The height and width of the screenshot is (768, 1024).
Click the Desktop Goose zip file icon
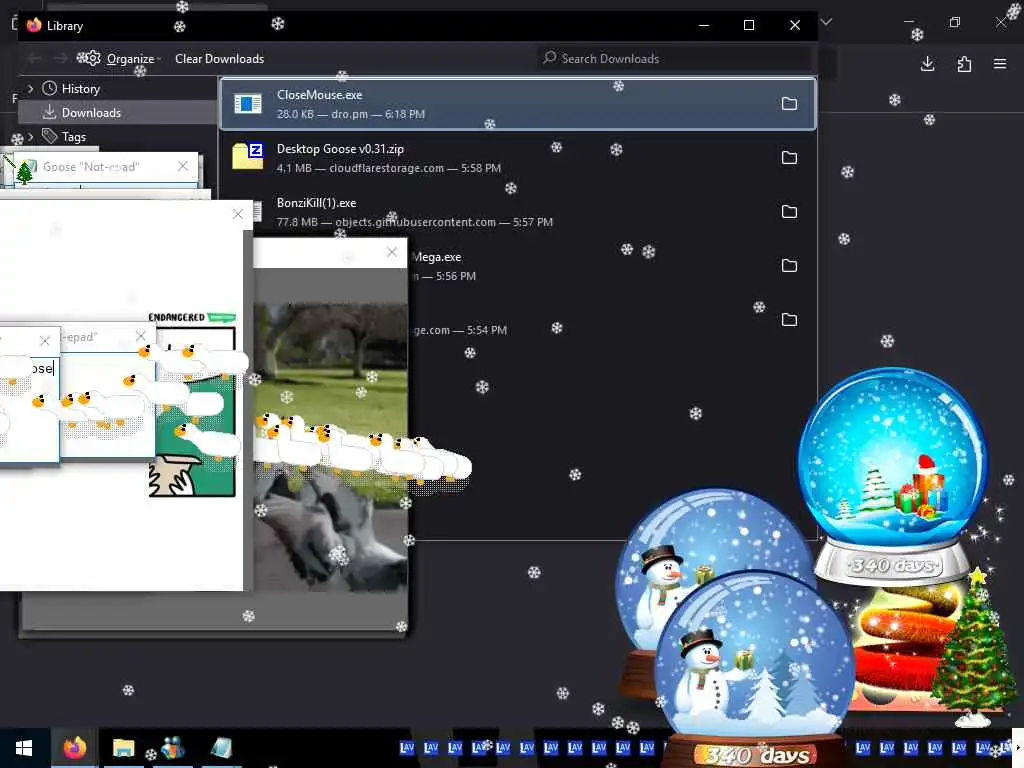(x=248, y=156)
